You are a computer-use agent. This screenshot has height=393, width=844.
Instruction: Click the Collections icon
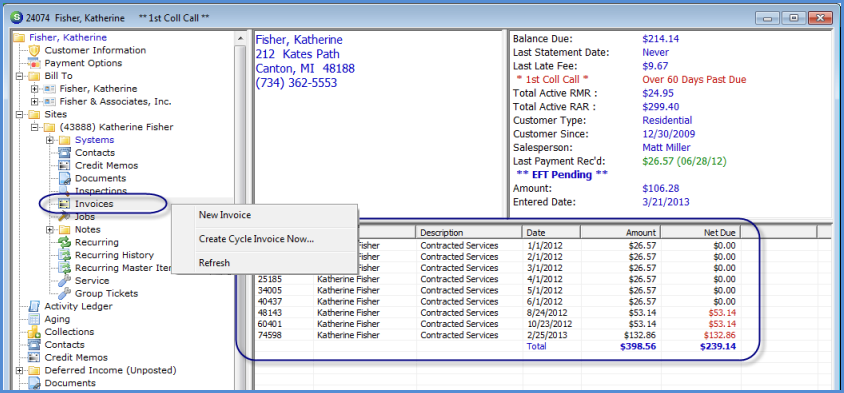point(34,332)
